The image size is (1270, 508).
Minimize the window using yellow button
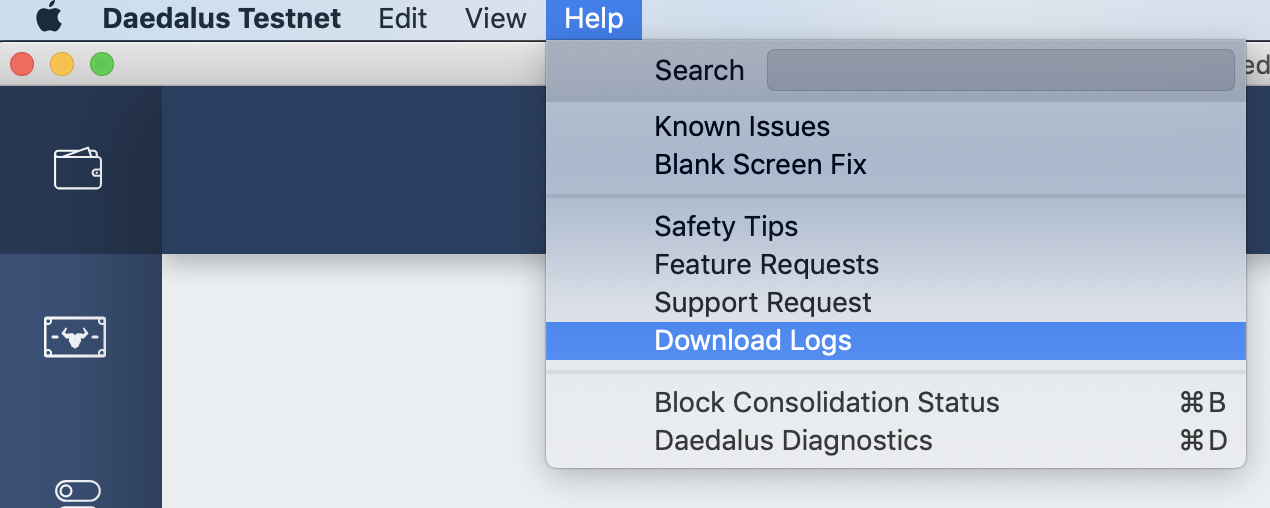pyautogui.click(x=62, y=65)
